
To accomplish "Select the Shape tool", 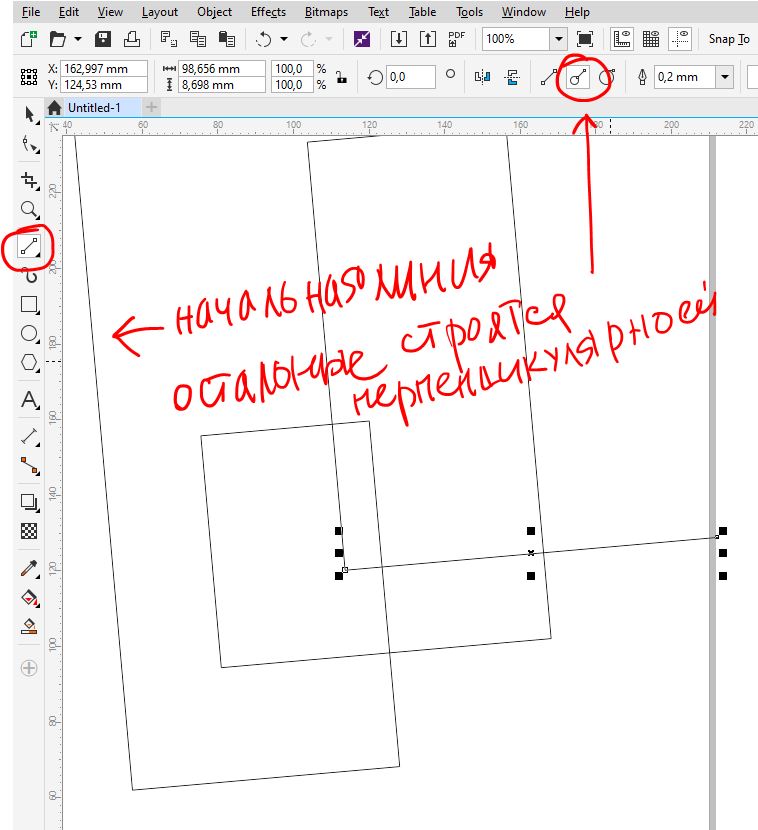I will point(29,143).
